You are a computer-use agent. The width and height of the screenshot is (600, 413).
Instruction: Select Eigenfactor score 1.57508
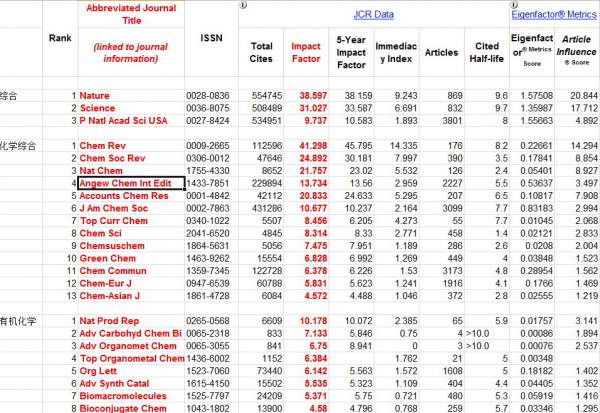[536, 96]
